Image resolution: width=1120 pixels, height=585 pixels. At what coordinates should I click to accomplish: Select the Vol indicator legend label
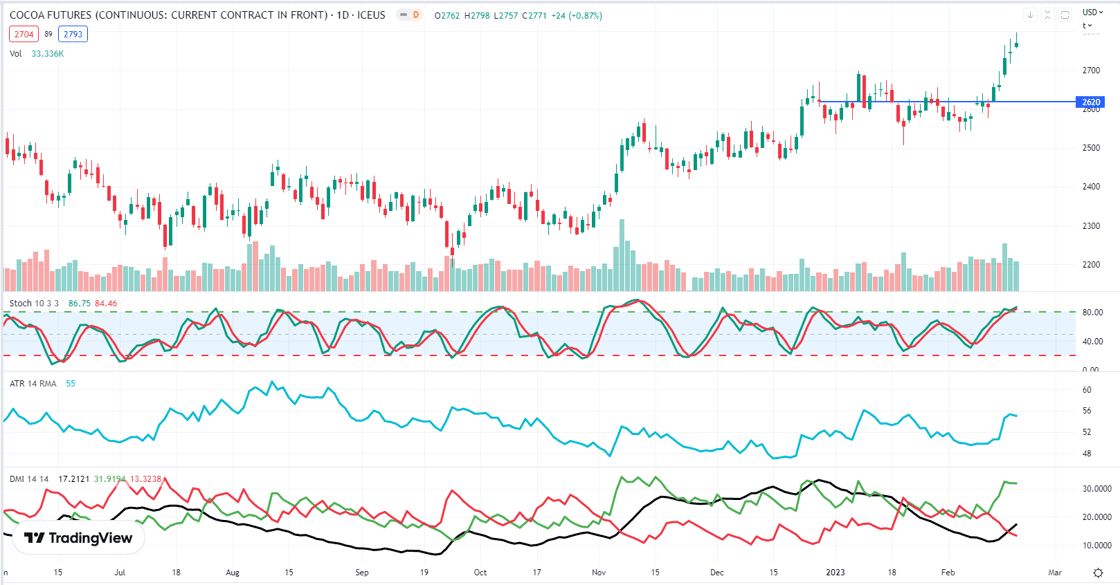click(16, 54)
